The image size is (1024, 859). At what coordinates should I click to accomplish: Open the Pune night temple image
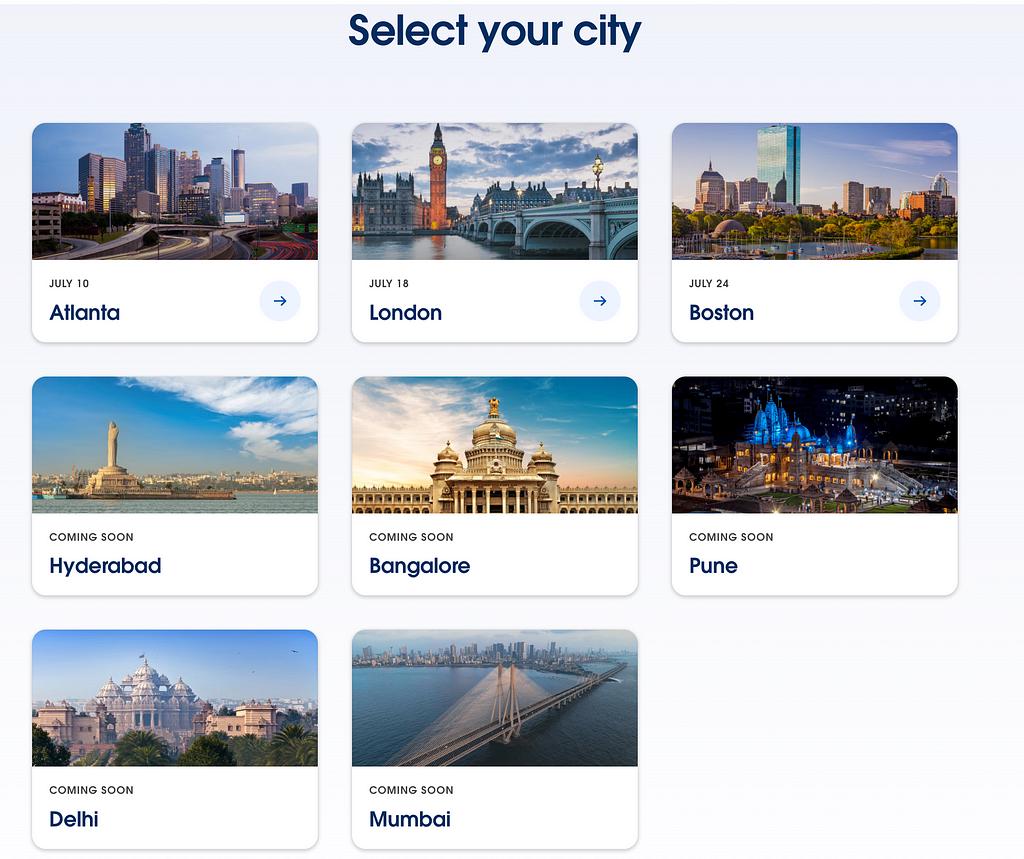pyautogui.click(x=815, y=445)
